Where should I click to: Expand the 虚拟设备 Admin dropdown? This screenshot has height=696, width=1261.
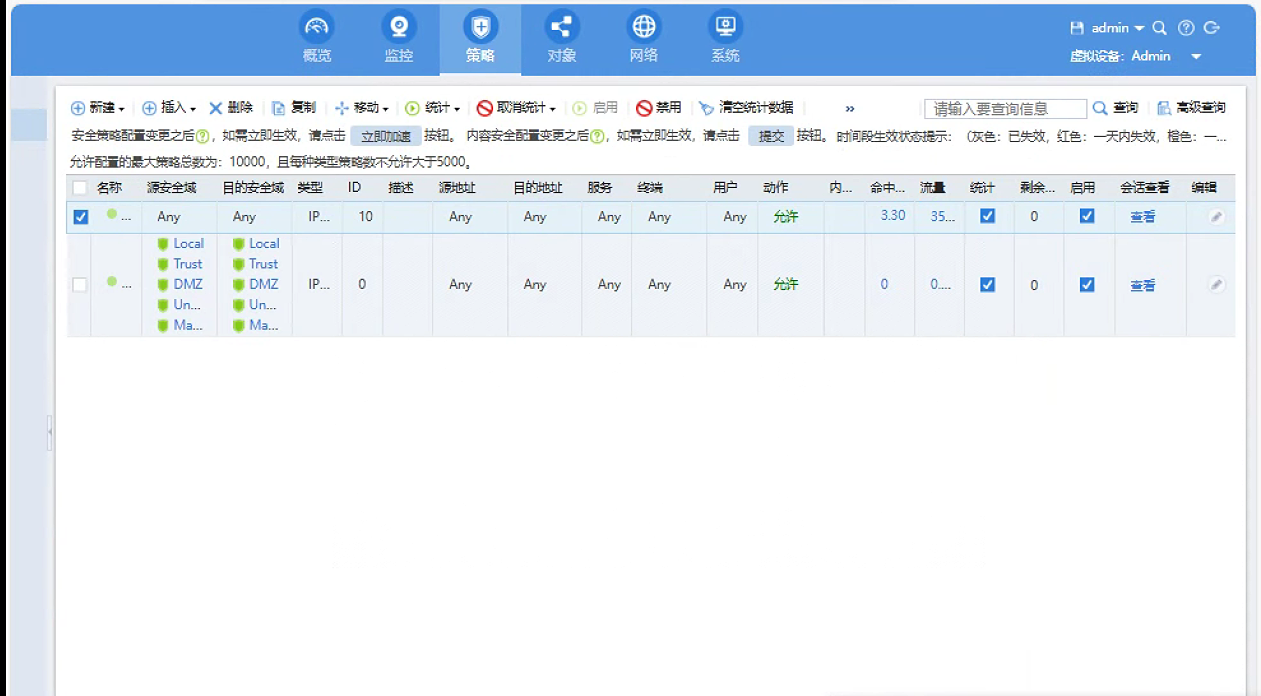coord(1196,57)
